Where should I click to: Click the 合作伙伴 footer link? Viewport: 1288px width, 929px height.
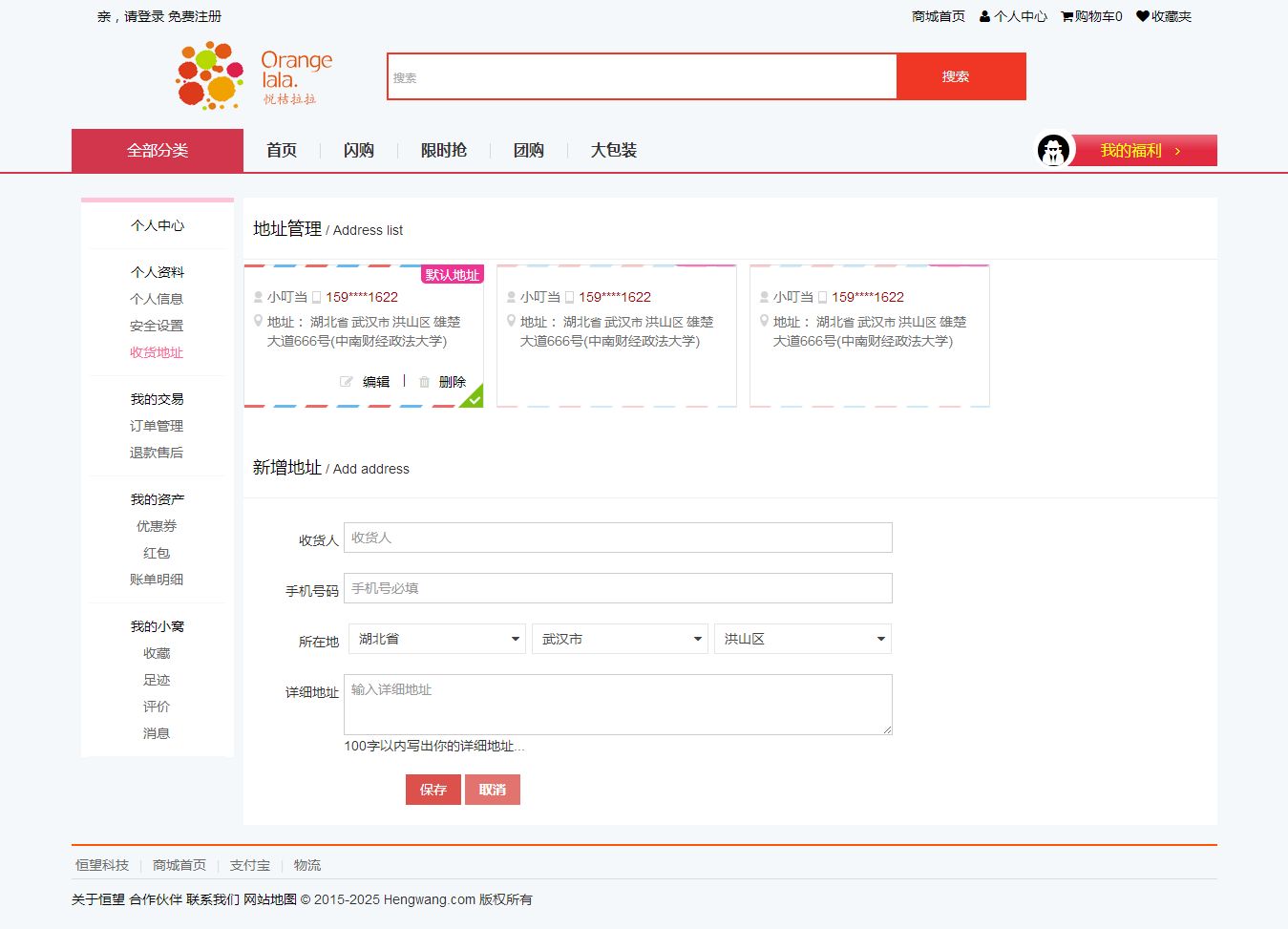click(x=156, y=899)
